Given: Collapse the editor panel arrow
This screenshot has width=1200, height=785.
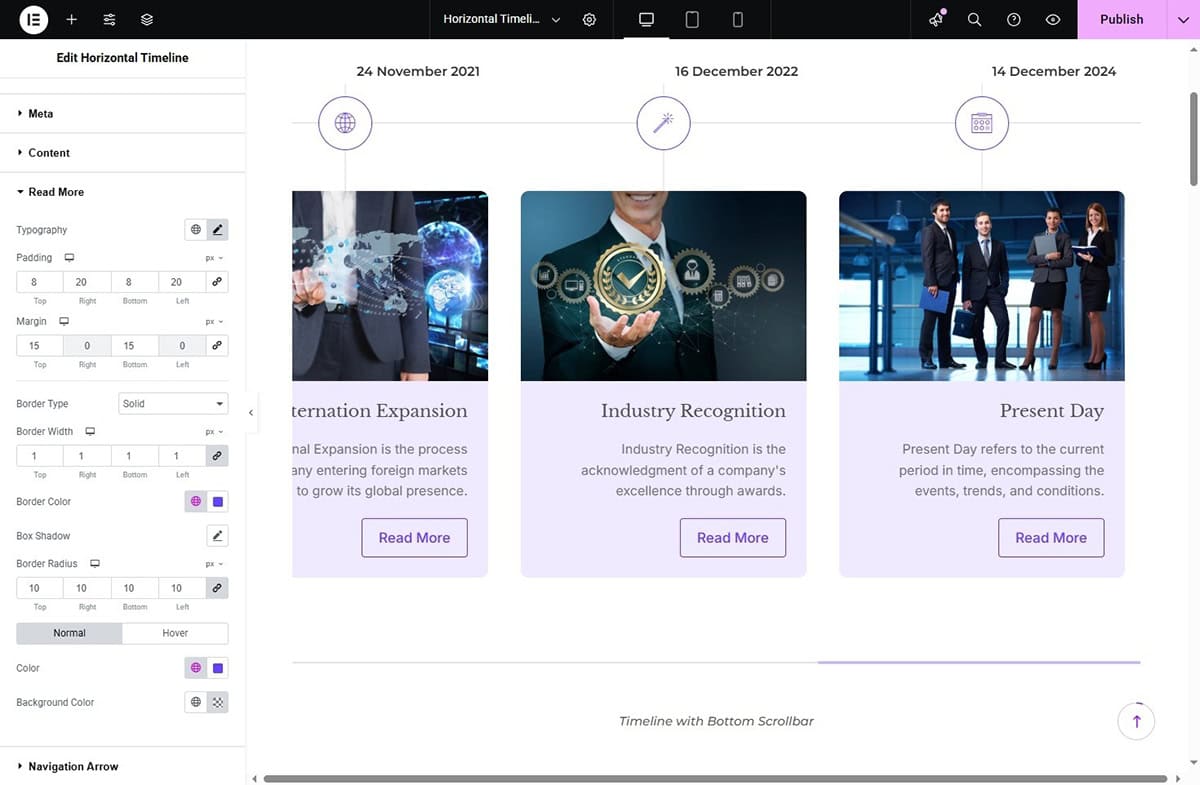Looking at the screenshot, I should click(251, 412).
